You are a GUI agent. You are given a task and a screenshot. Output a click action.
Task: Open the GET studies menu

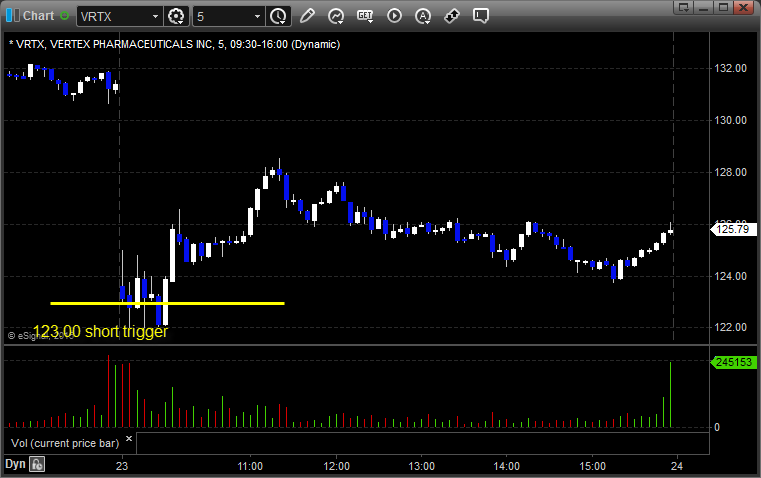click(365, 16)
